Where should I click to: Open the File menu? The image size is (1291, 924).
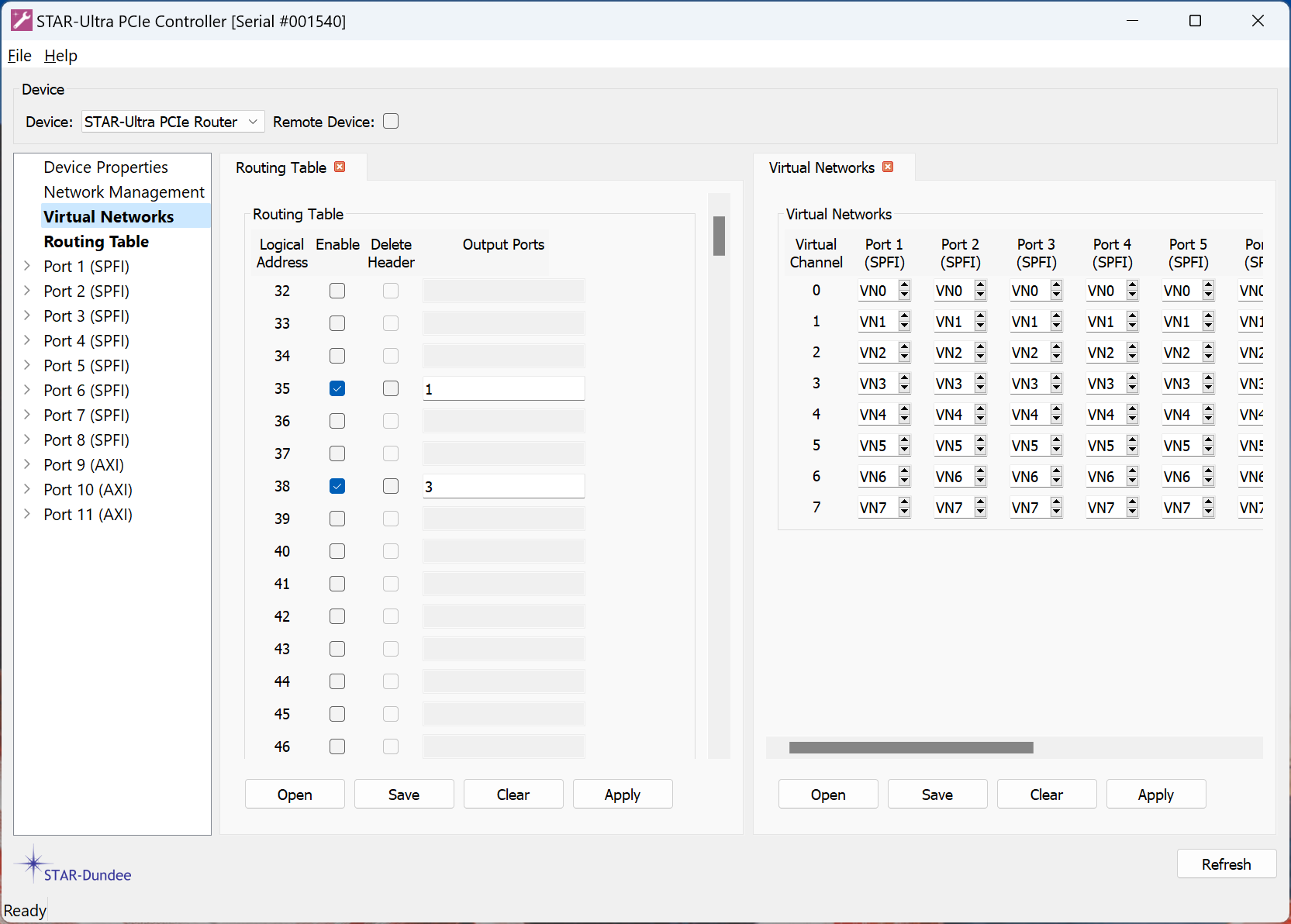(19, 56)
